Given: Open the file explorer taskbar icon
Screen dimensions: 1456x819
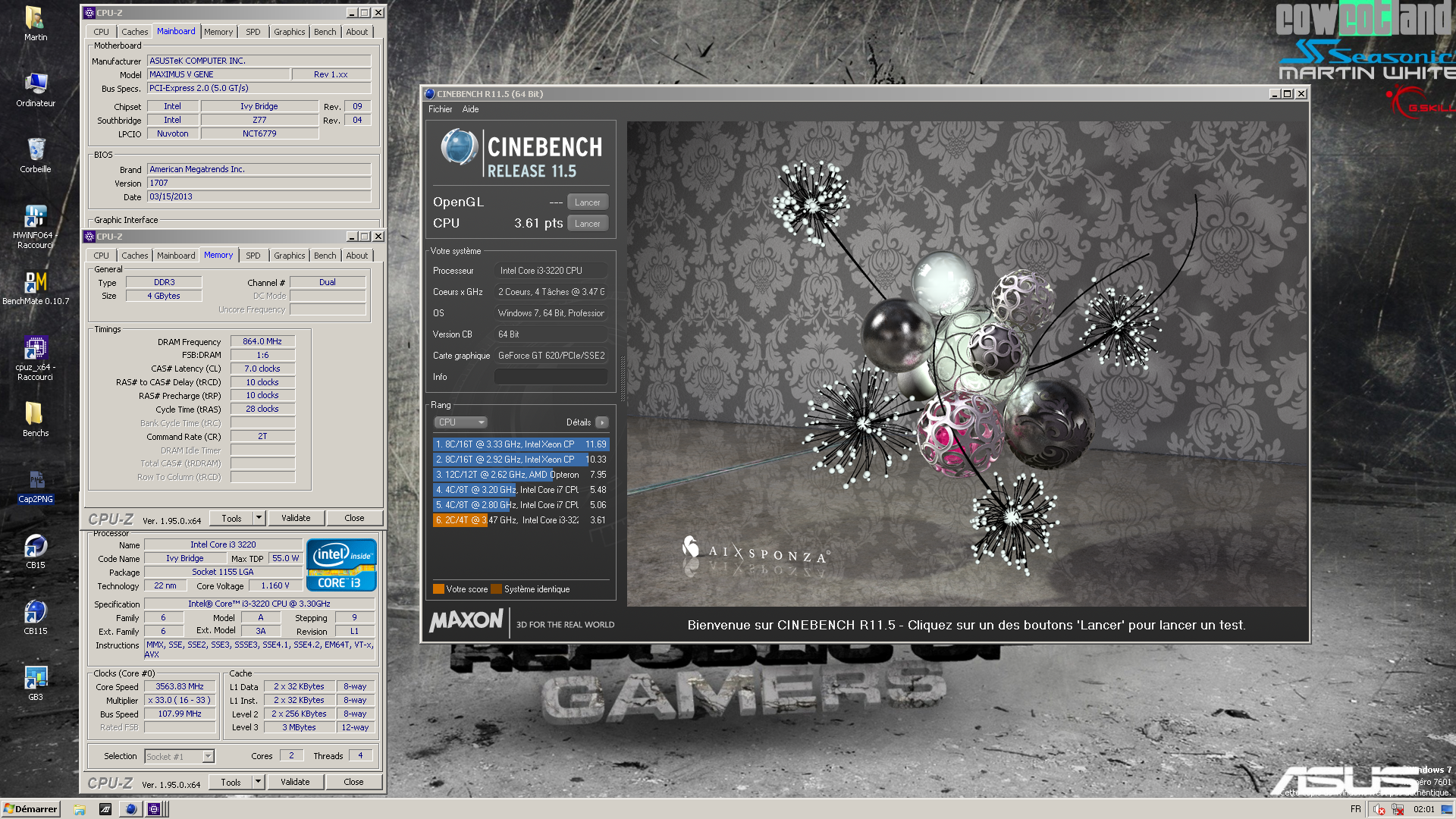Looking at the screenshot, I should pyautogui.click(x=80, y=809).
